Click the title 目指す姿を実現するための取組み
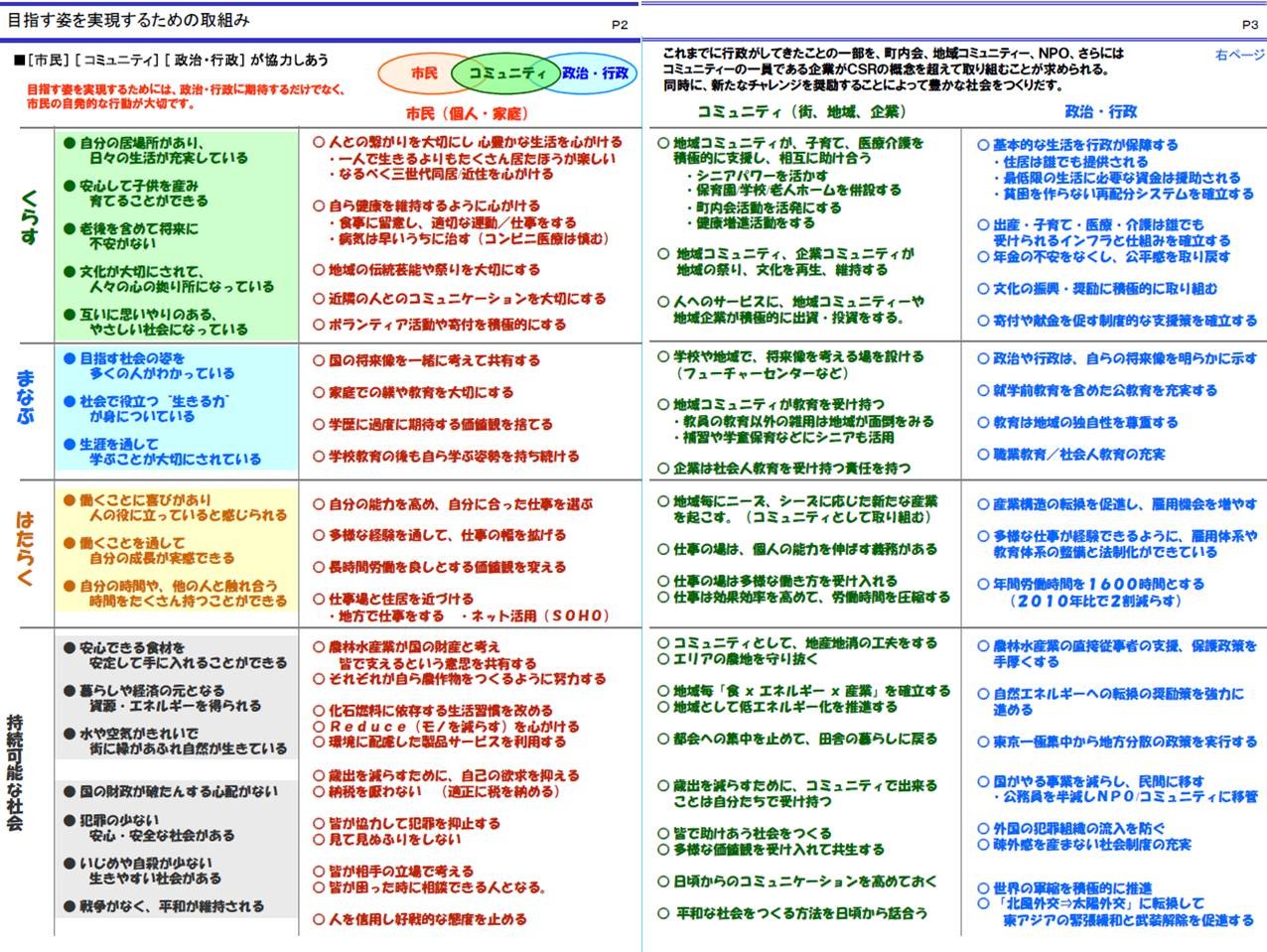 point(128,20)
